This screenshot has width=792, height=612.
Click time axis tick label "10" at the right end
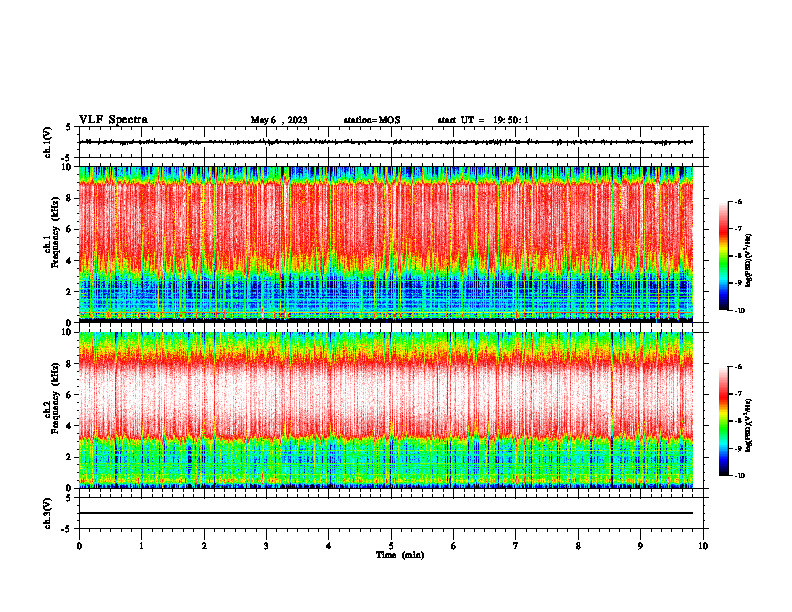[703, 546]
